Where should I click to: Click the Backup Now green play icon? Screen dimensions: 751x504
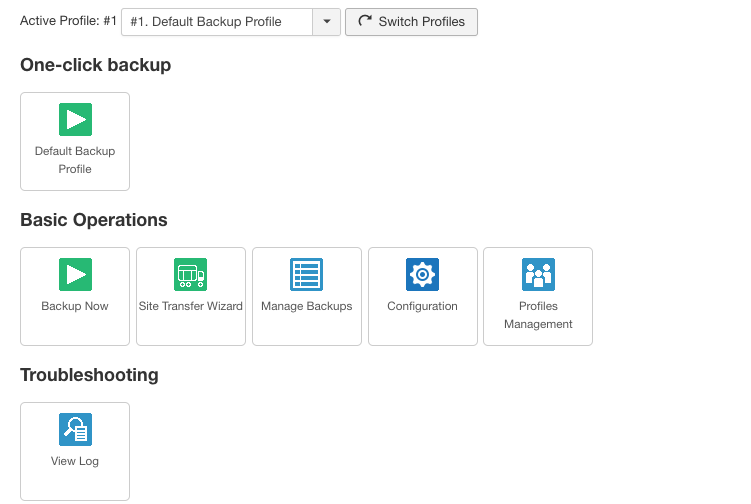tap(75, 275)
